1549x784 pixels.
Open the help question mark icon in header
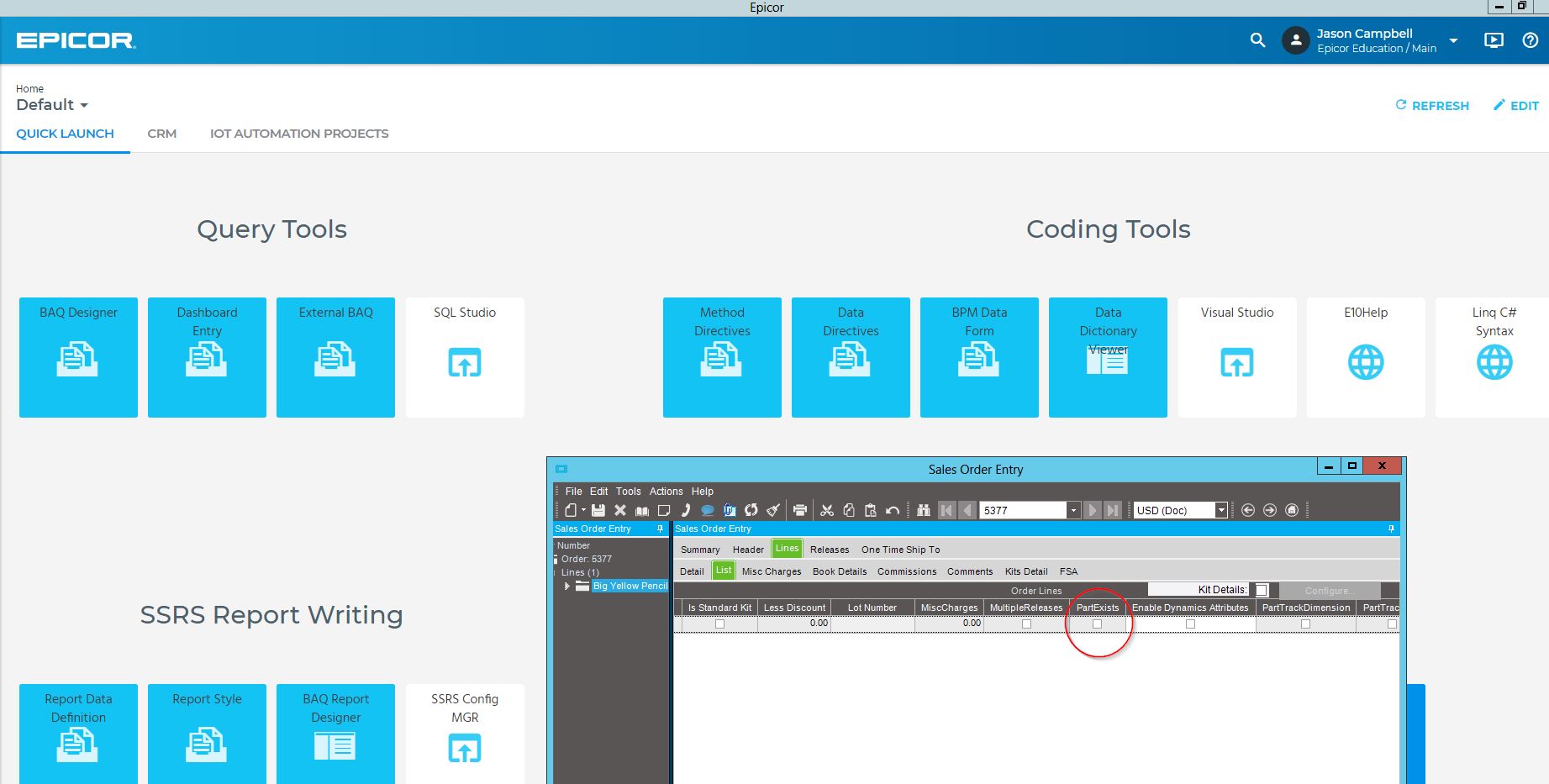[x=1531, y=40]
